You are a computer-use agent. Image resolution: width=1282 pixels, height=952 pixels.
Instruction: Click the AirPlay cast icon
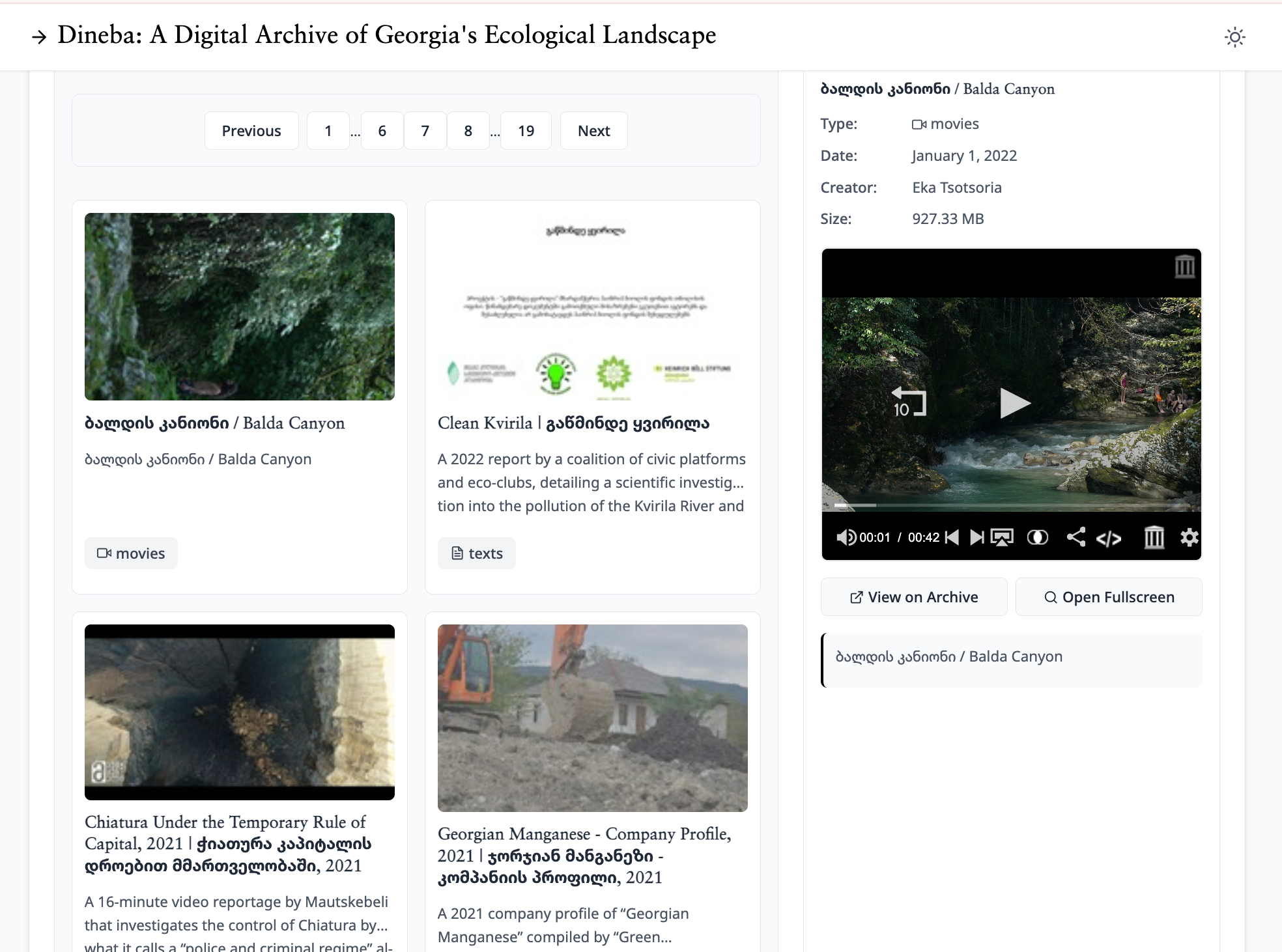pos(1002,537)
